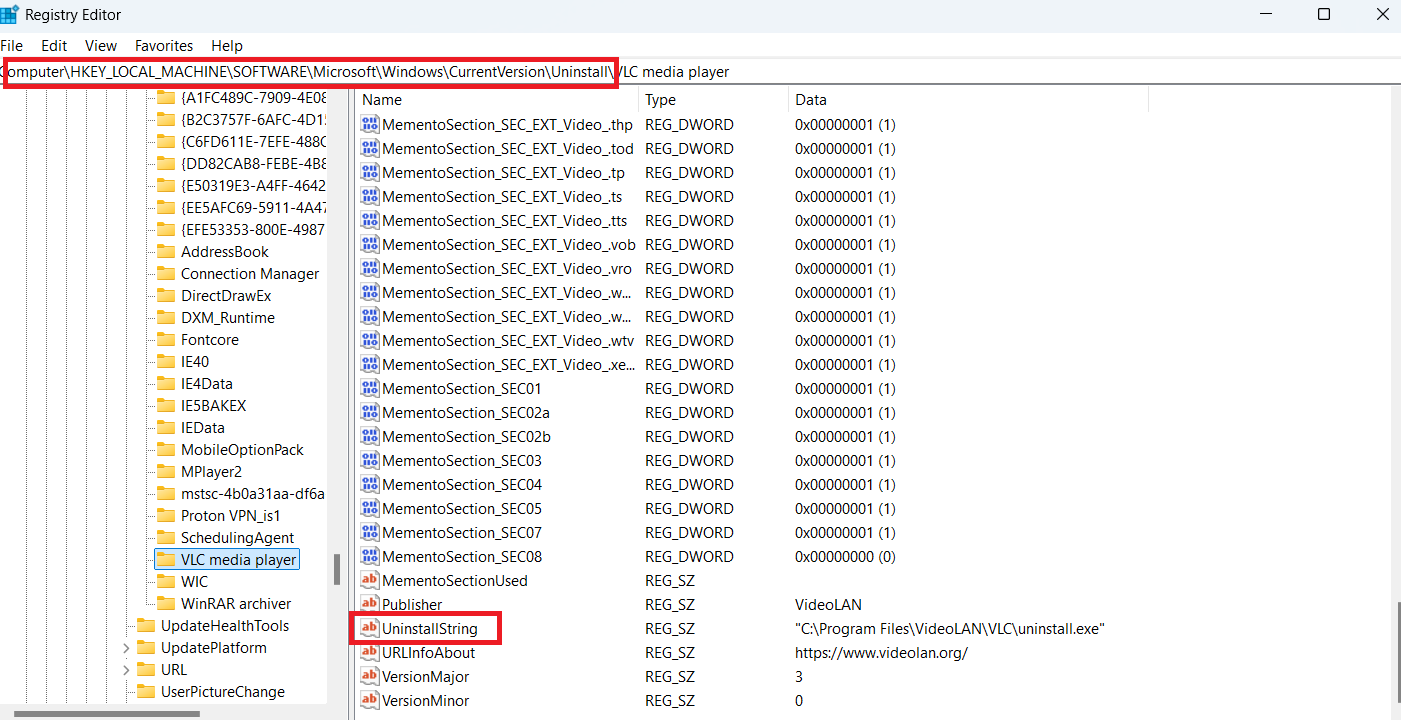Select the IEData tree key
The width and height of the screenshot is (1401, 720).
coord(203,428)
